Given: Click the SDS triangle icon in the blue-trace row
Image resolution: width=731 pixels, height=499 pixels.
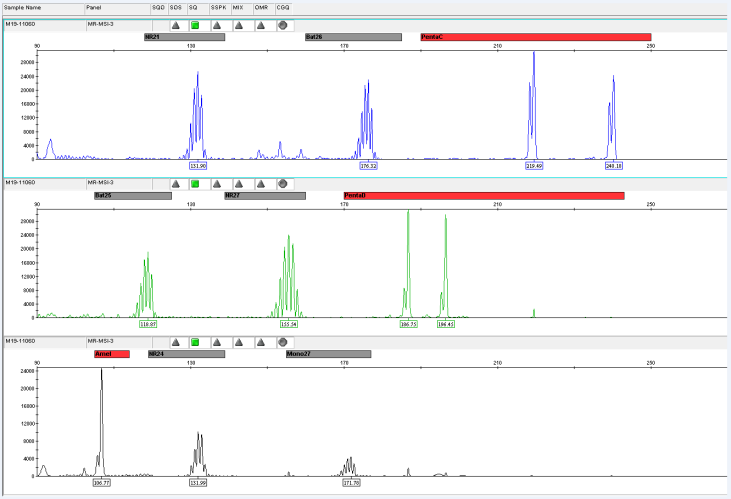Looking at the screenshot, I should (174, 24).
